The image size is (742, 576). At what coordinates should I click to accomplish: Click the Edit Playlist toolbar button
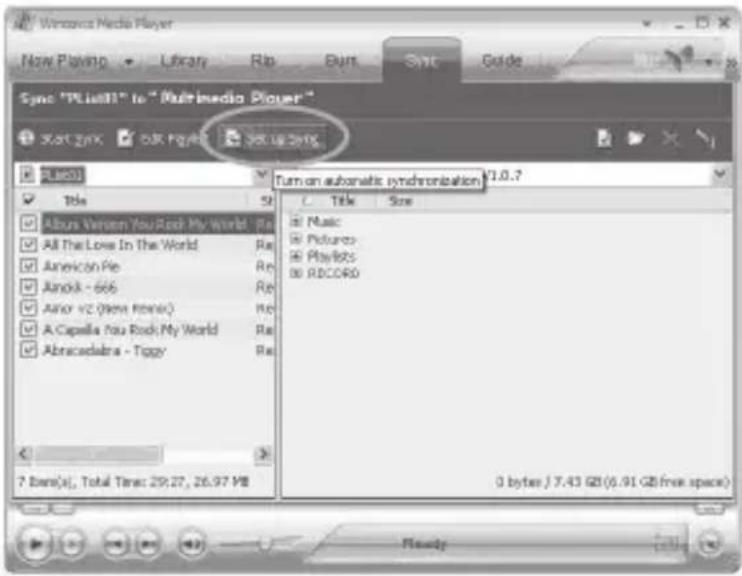click(x=162, y=139)
